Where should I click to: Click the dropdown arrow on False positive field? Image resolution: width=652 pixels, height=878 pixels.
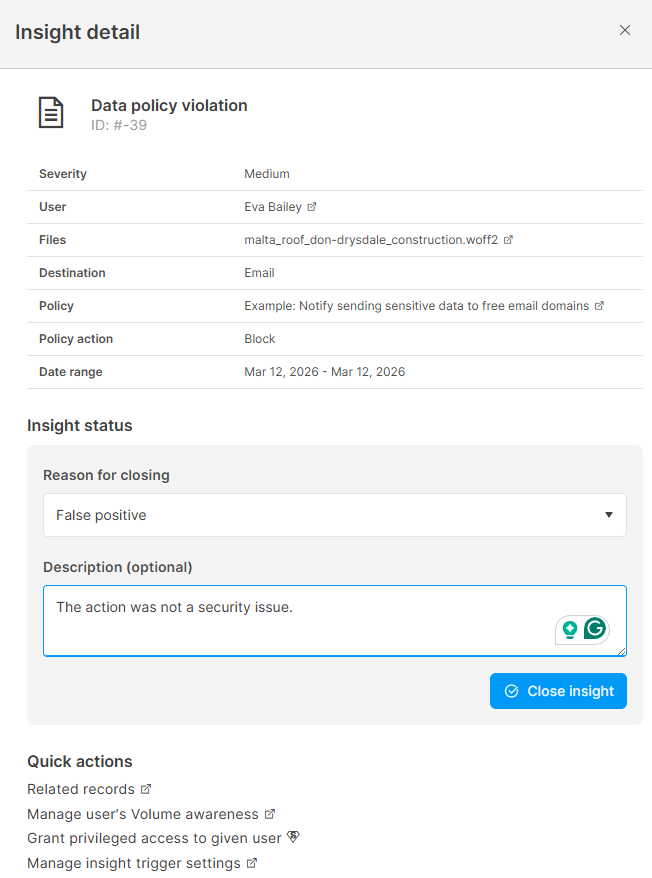click(x=609, y=515)
